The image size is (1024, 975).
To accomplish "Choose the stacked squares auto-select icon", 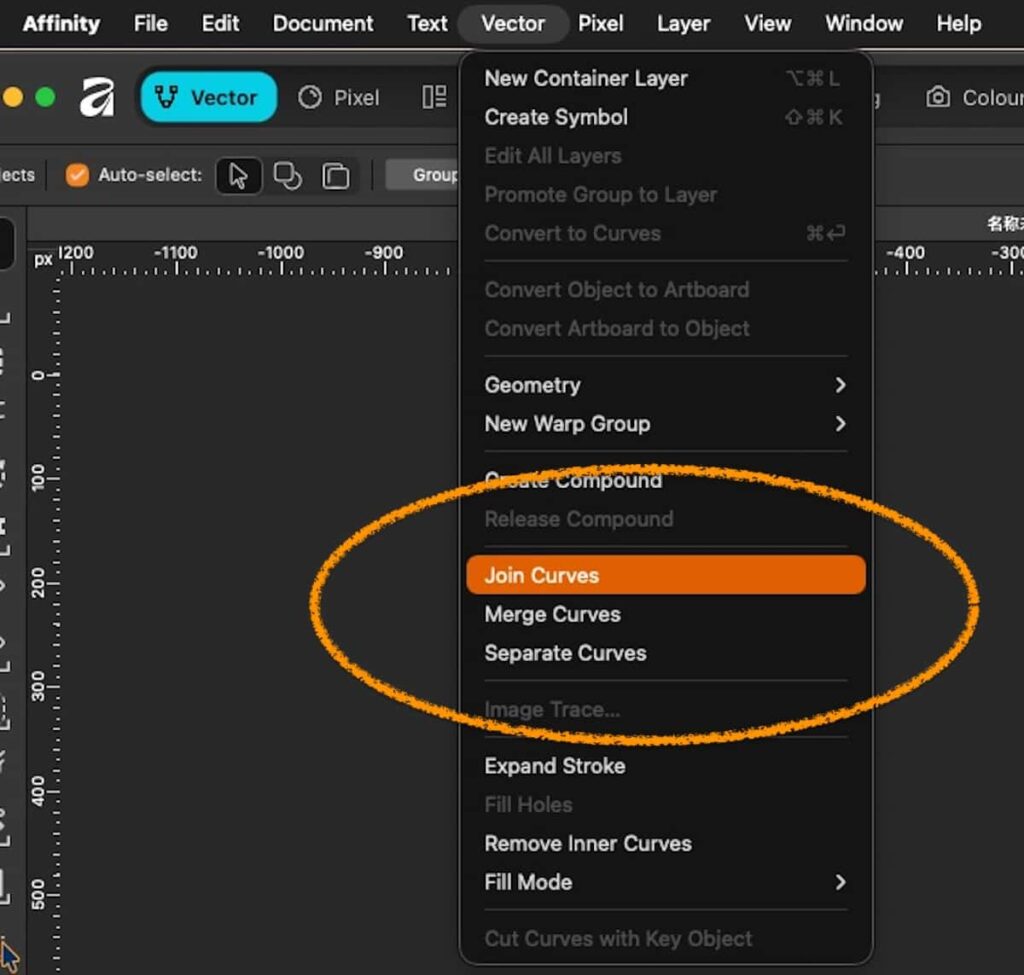I will click(336, 176).
